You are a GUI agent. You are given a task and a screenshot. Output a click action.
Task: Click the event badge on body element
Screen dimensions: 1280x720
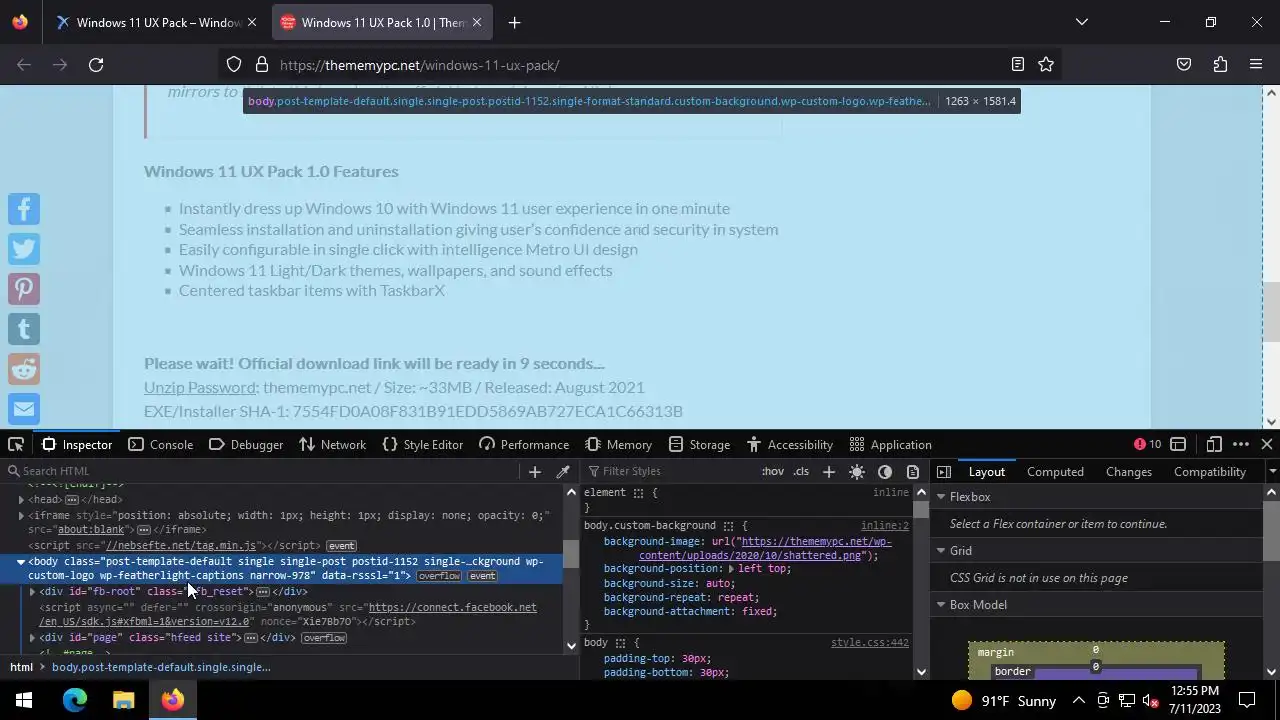coord(482,576)
